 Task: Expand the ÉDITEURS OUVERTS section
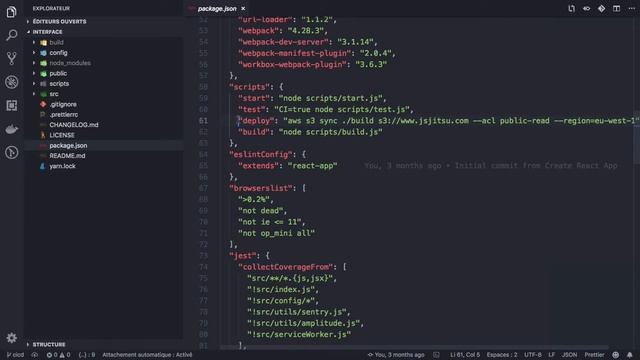59,21
